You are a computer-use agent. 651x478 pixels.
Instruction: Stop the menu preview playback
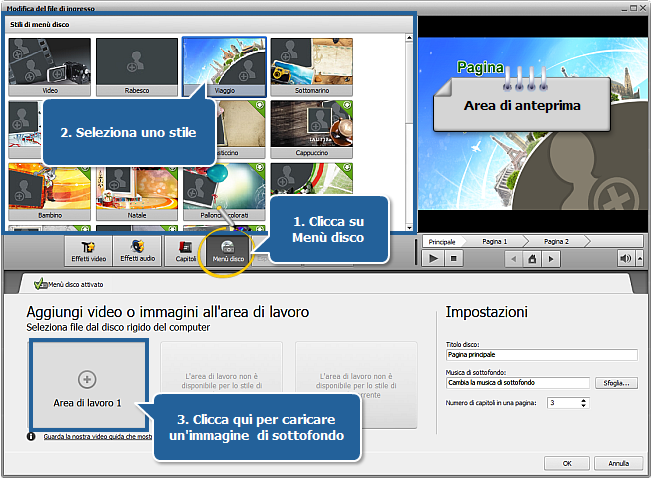pos(454,259)
